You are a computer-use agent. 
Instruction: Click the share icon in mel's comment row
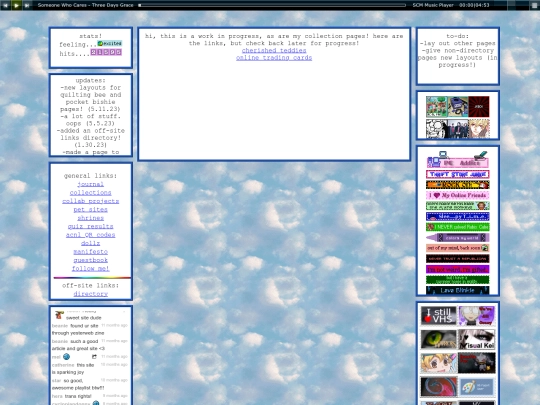pos(94,357)
